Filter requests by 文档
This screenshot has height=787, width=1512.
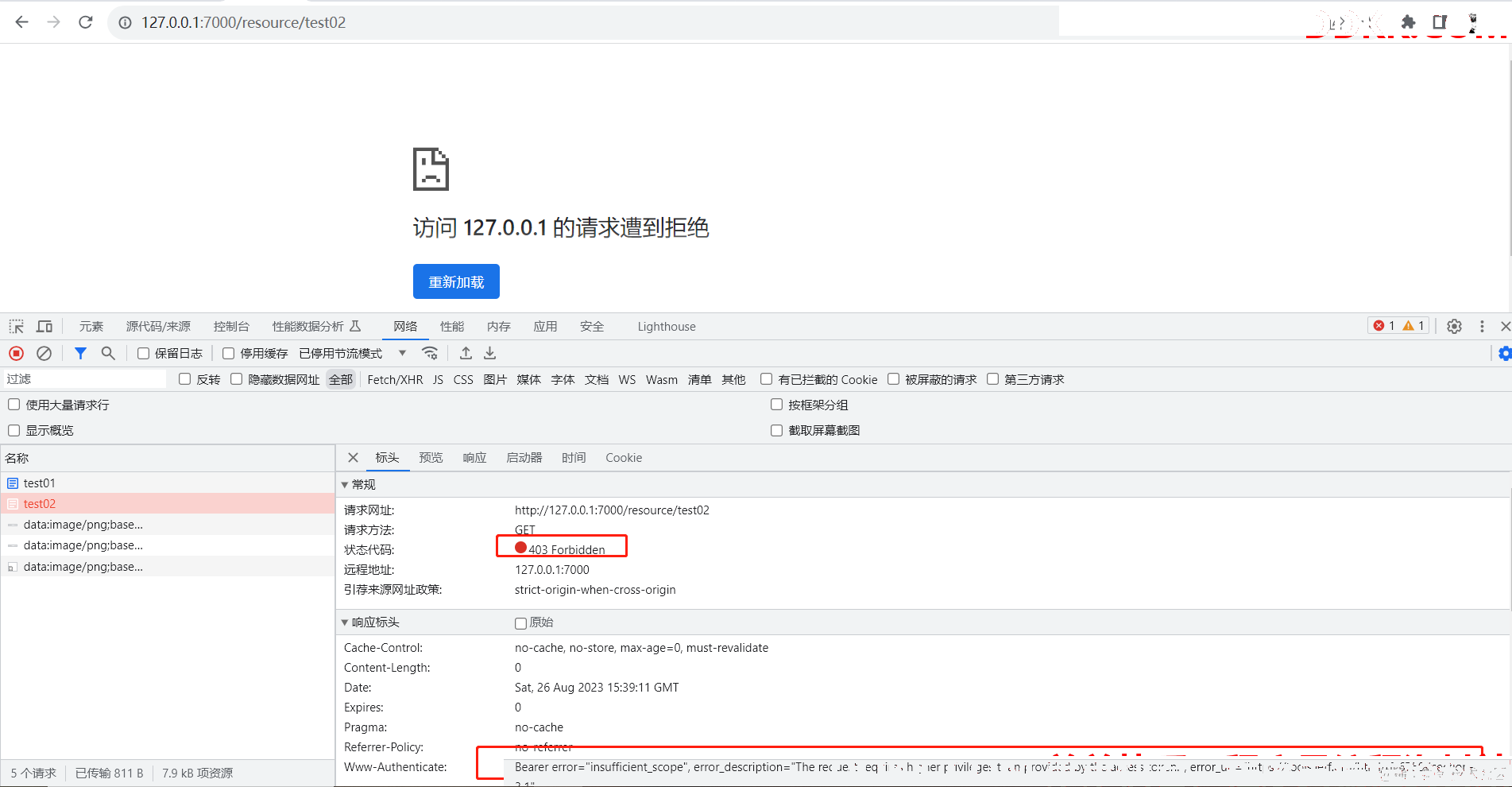597,380
